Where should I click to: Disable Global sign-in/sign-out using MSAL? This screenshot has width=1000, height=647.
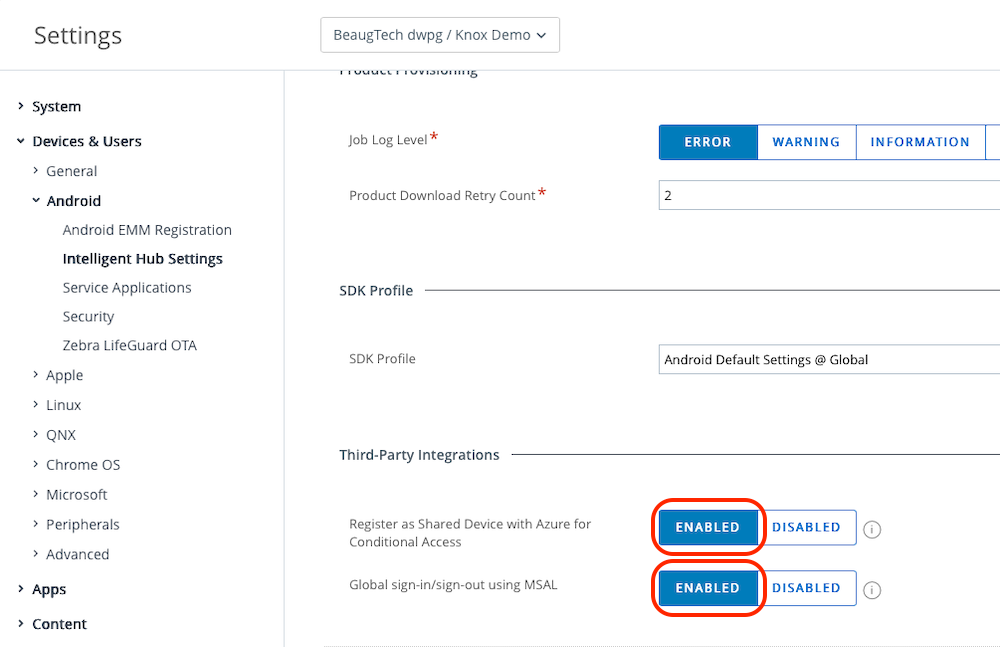click(806, 588)
